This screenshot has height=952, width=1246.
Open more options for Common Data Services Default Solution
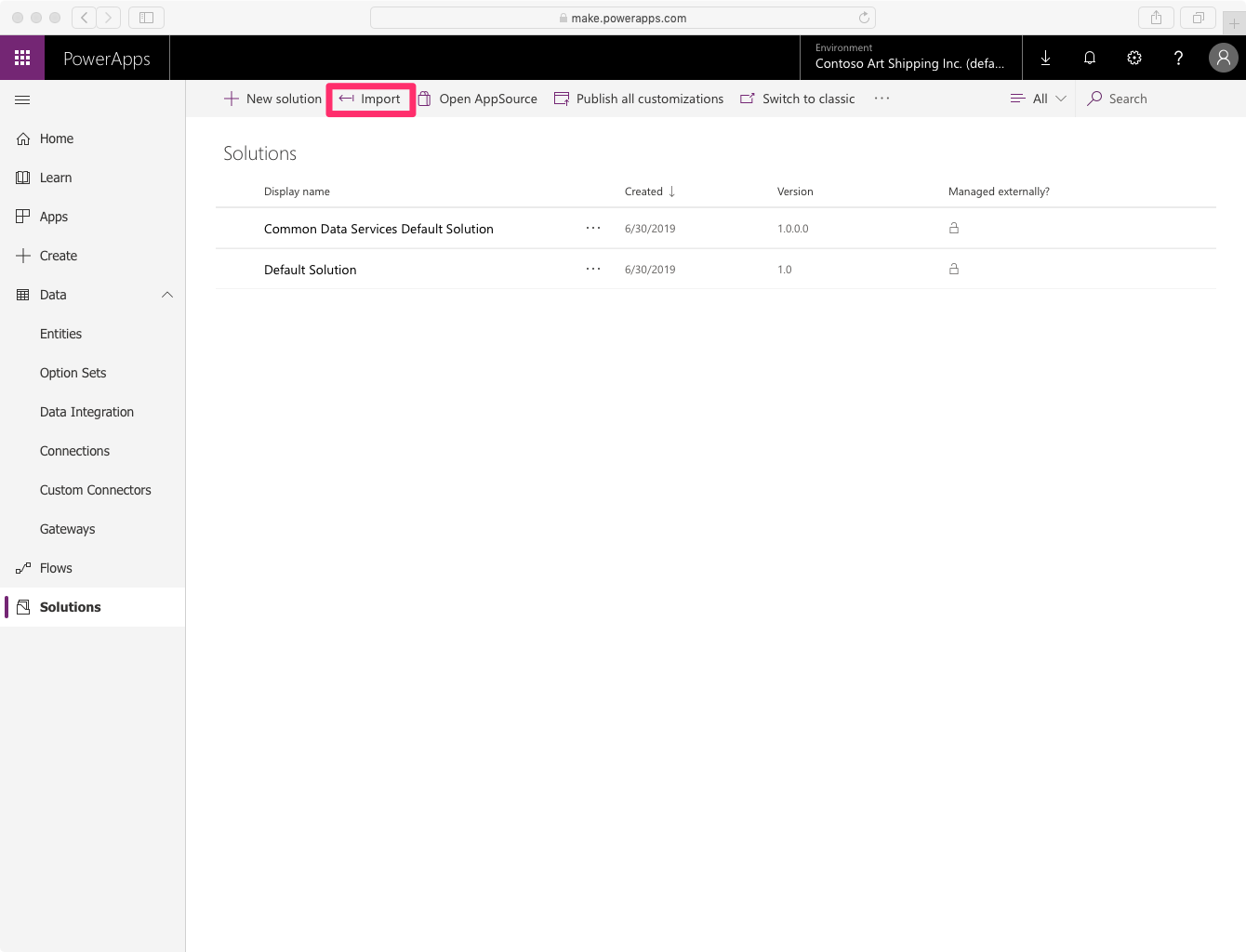click(x=593, y=228)
